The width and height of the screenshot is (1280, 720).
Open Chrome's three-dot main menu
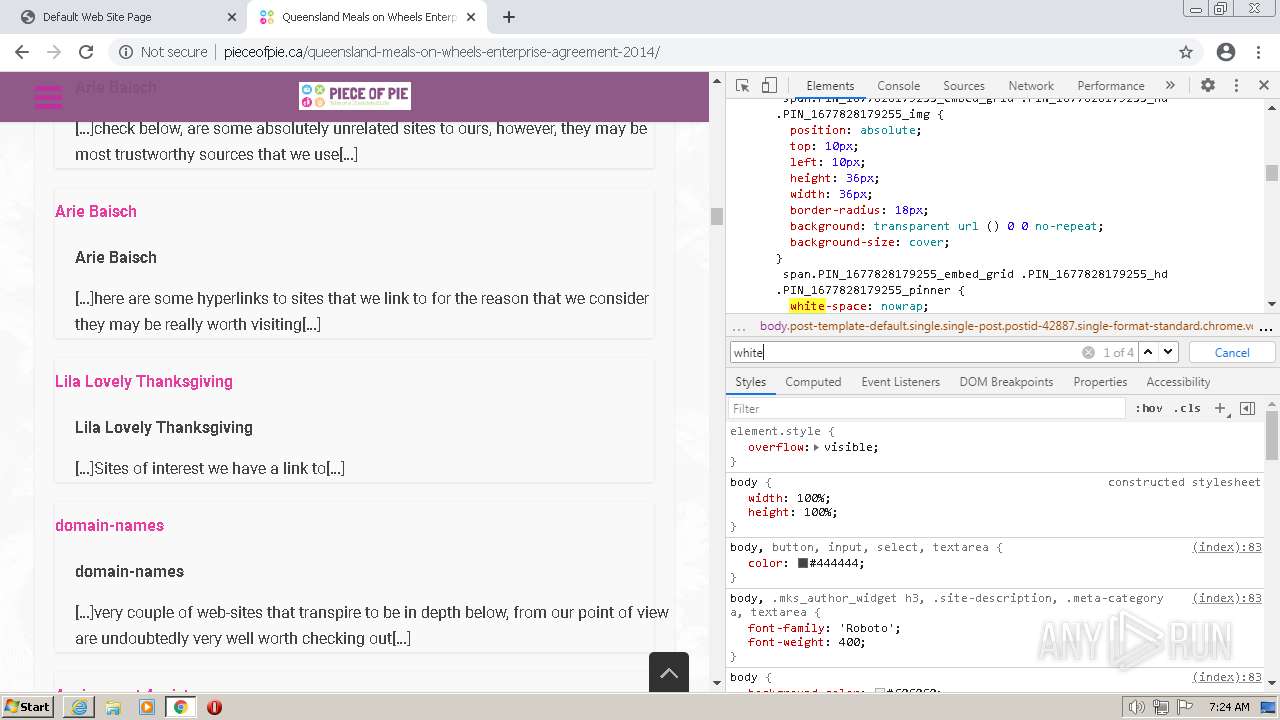coord(1260,52)
